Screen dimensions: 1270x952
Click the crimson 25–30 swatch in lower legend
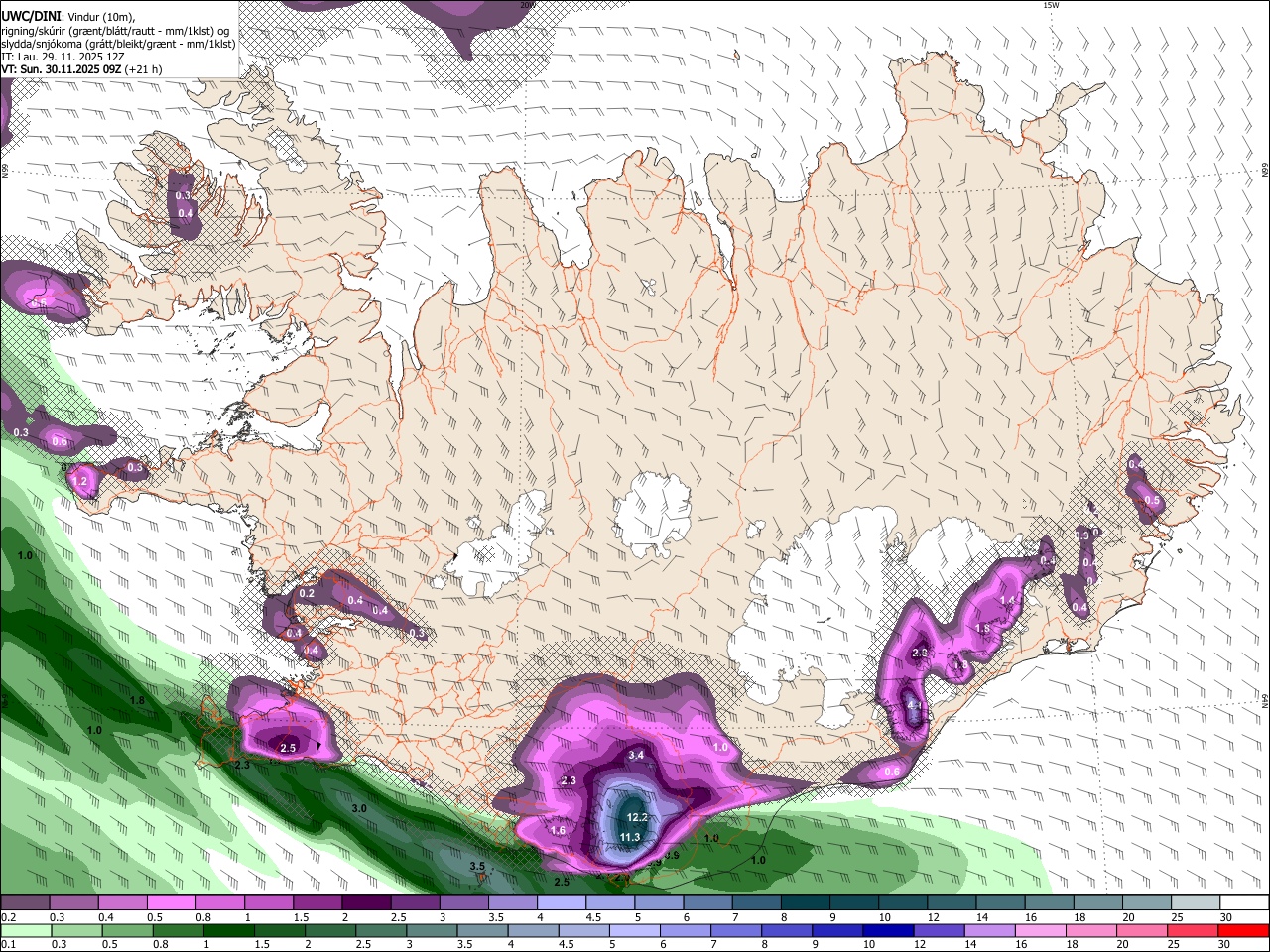coord(1195,930)
